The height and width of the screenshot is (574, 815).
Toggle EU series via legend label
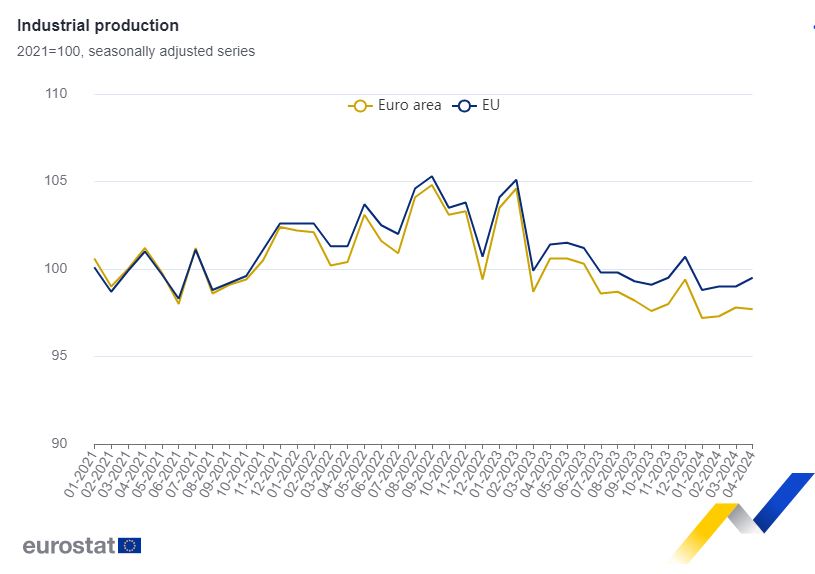coord(491,105)
